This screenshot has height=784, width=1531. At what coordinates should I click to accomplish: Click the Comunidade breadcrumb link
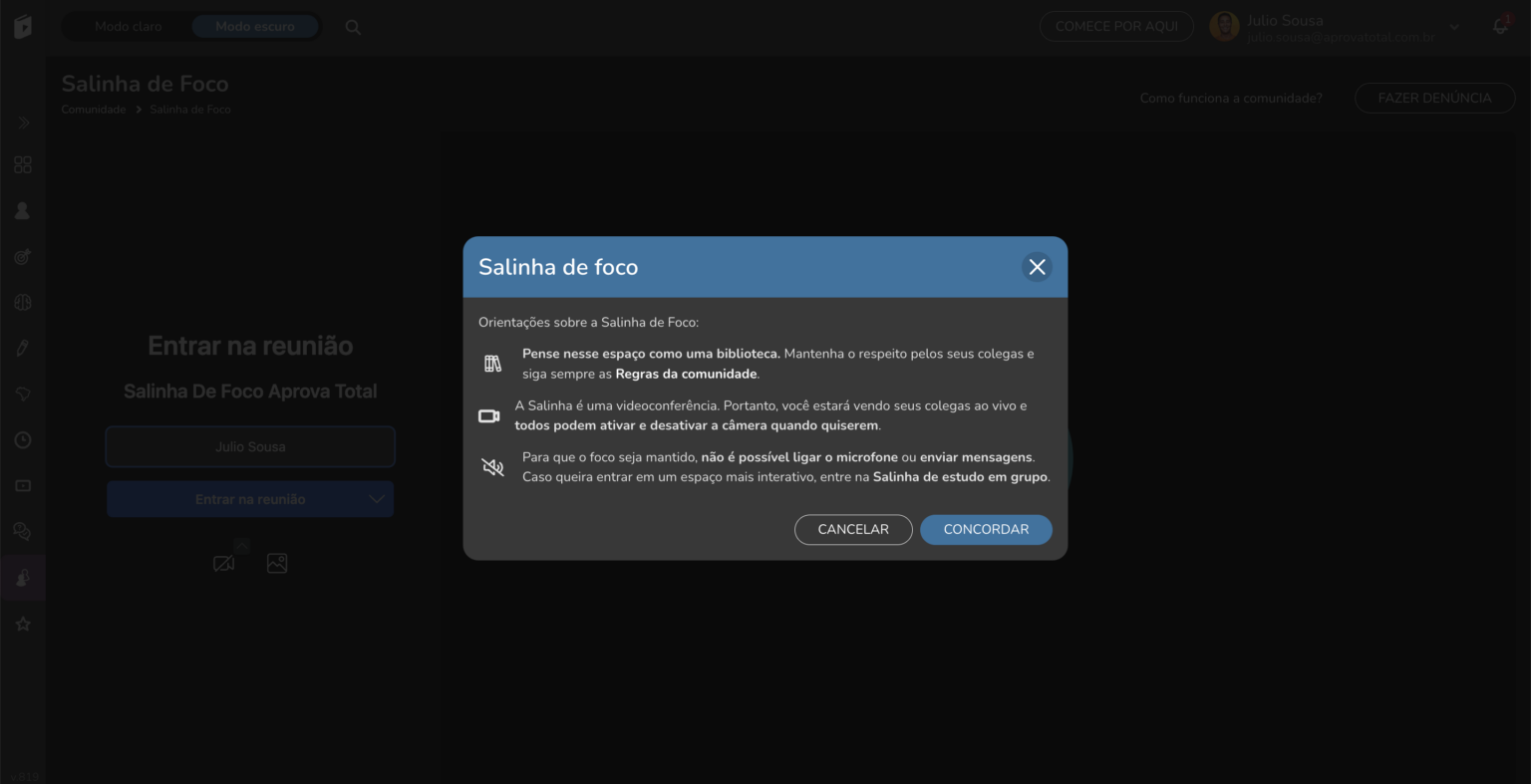[x=94, y=110]
